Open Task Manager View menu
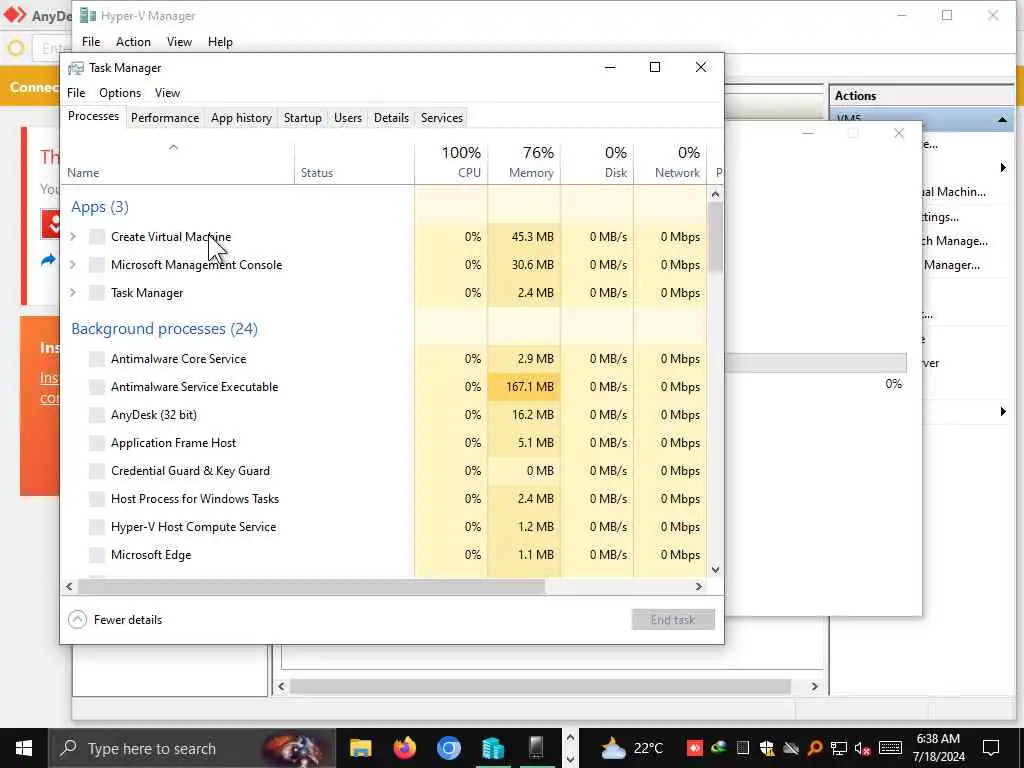This screenshot has height=768, width=1024. point(167,93)
